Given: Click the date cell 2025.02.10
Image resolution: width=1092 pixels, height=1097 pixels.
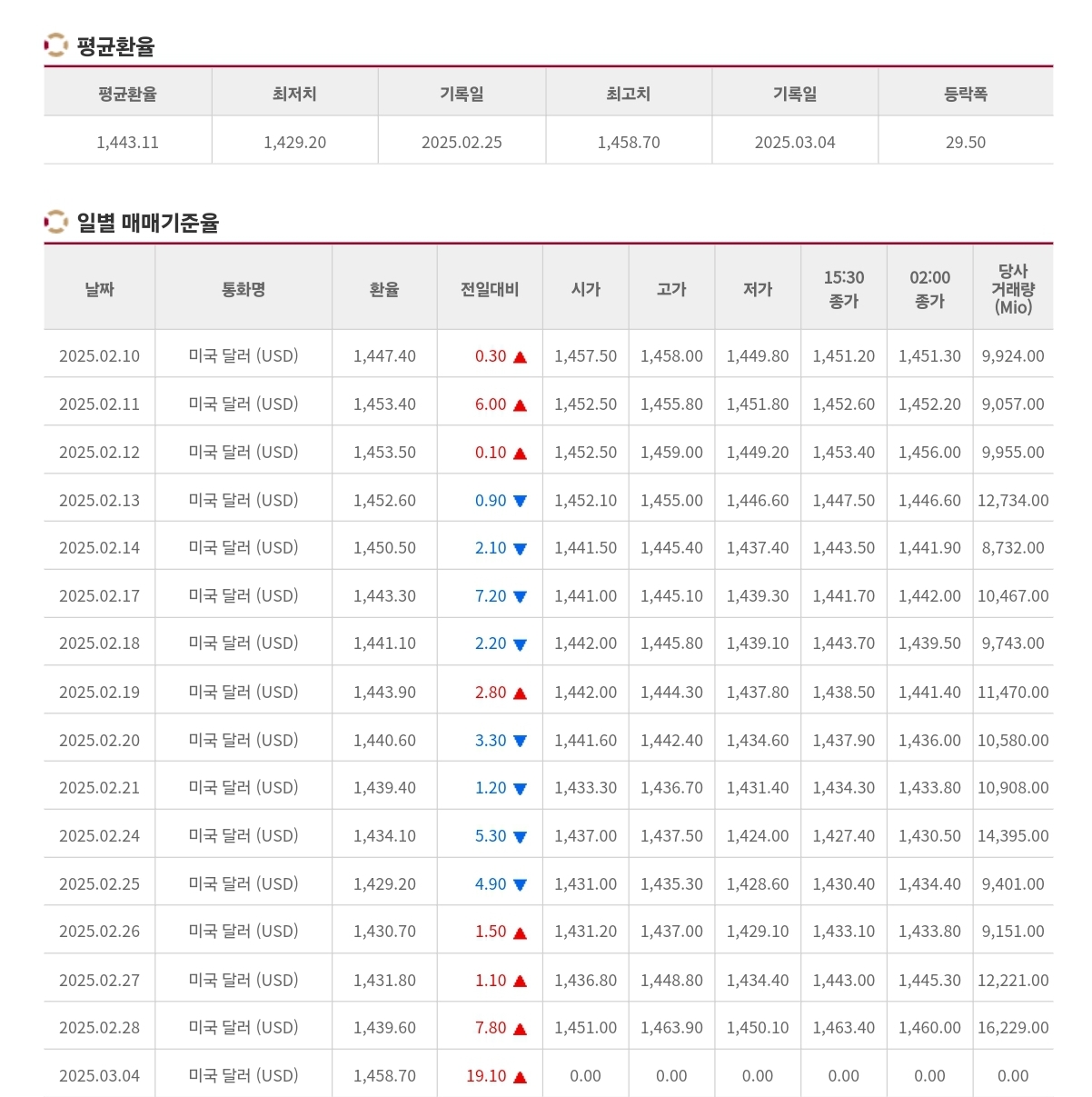Looking at the screenshot, I should click(99, 356).
